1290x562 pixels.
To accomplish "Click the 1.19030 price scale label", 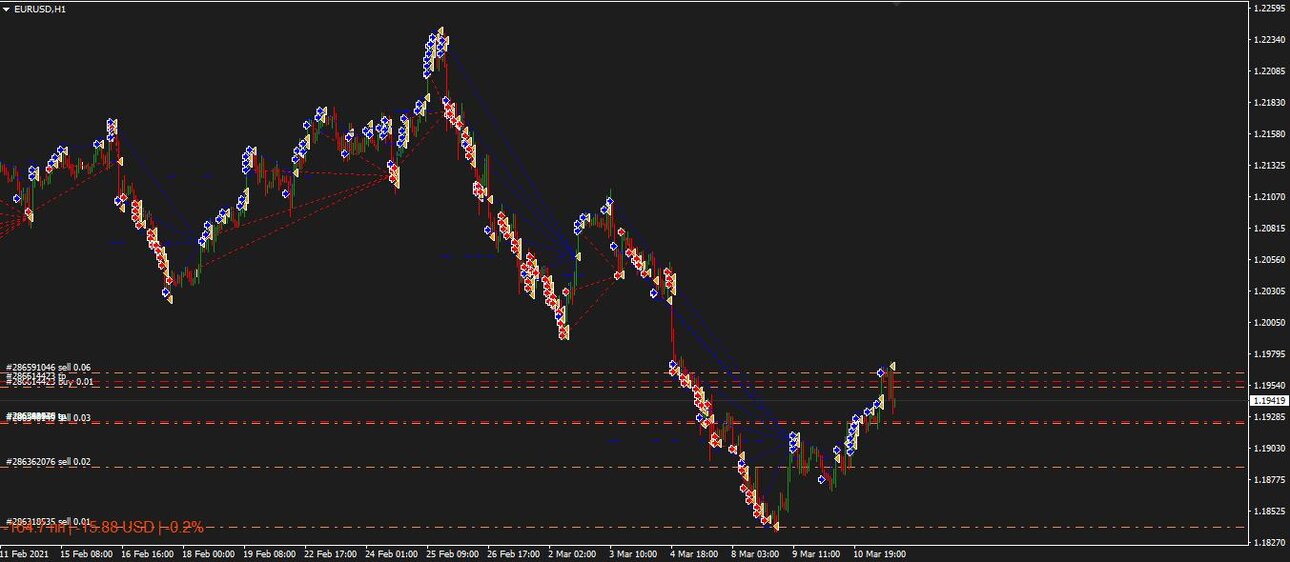I will click(x=1269, y=448).
